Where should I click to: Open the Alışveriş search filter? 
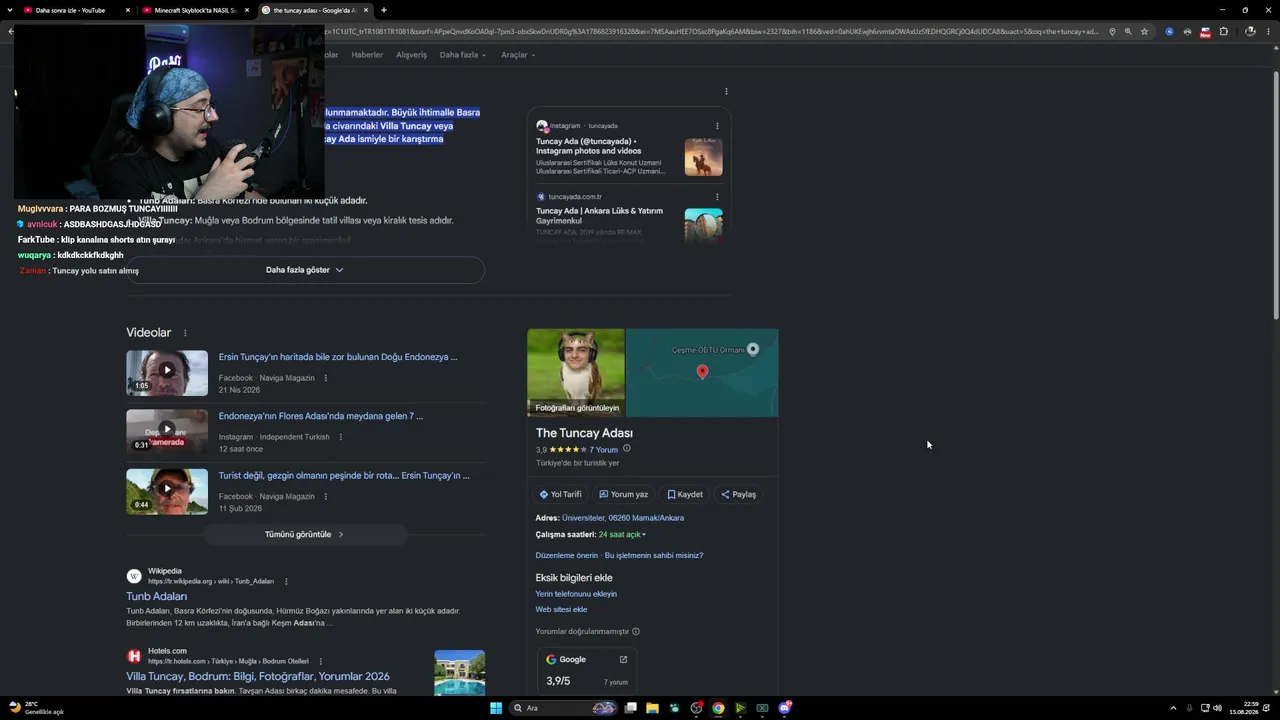click(411, 55)
